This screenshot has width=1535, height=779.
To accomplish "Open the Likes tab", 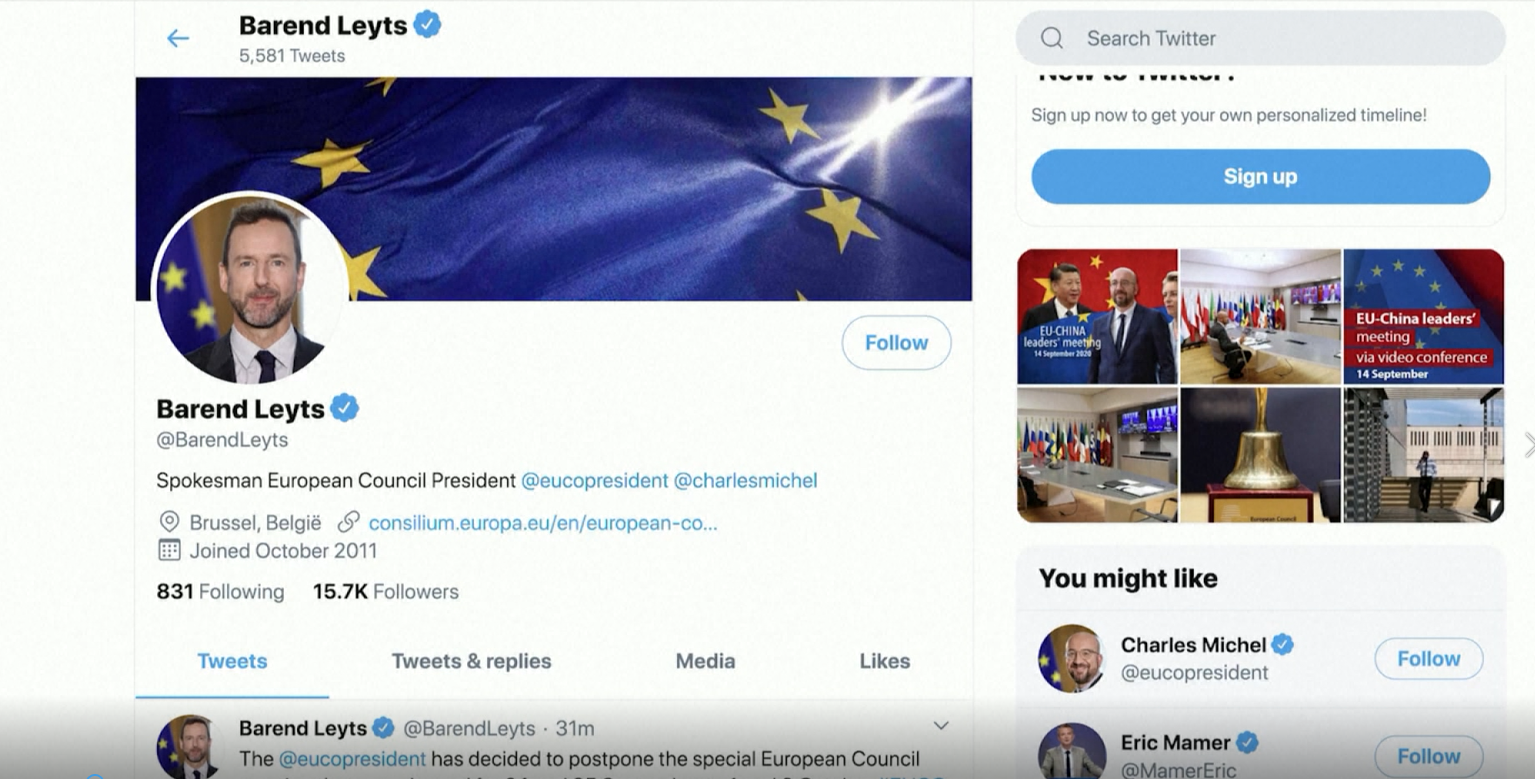I will coord(885,661).
